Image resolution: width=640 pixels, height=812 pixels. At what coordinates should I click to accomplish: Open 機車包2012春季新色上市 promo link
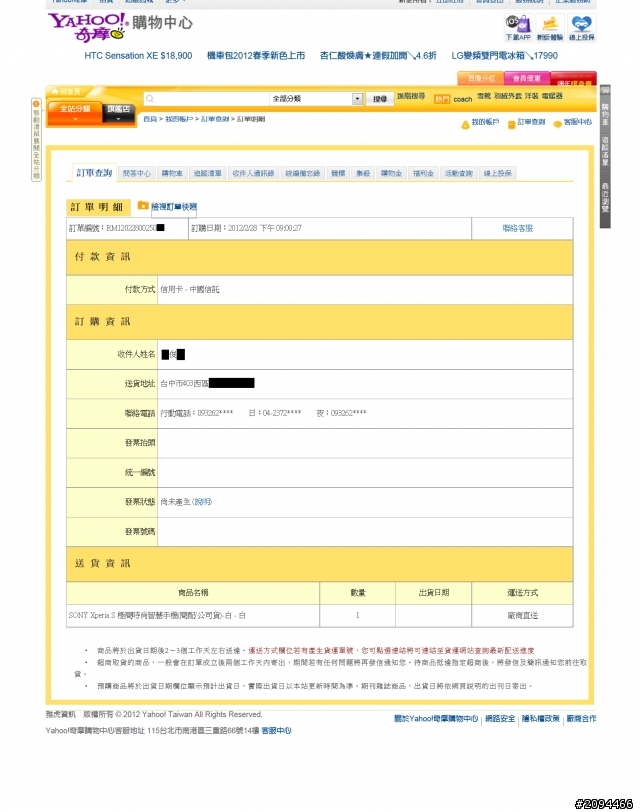(256, 55)
